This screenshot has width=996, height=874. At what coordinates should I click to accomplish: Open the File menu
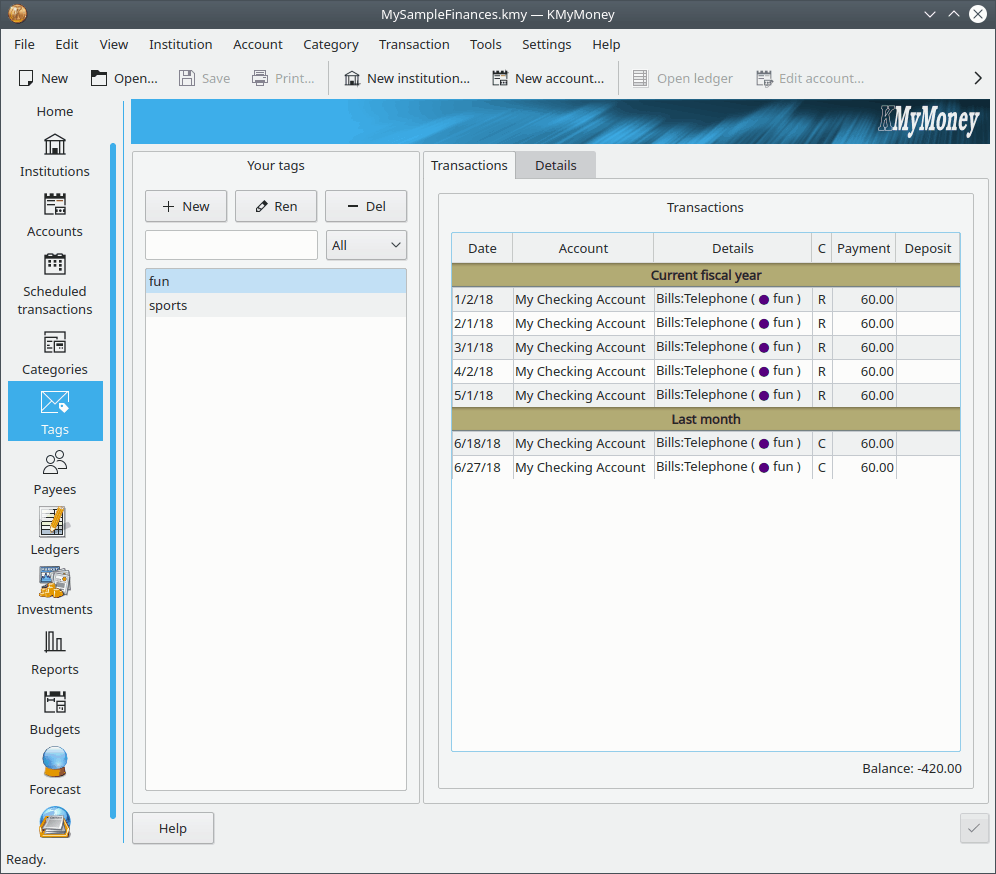(x=24, y=44)
